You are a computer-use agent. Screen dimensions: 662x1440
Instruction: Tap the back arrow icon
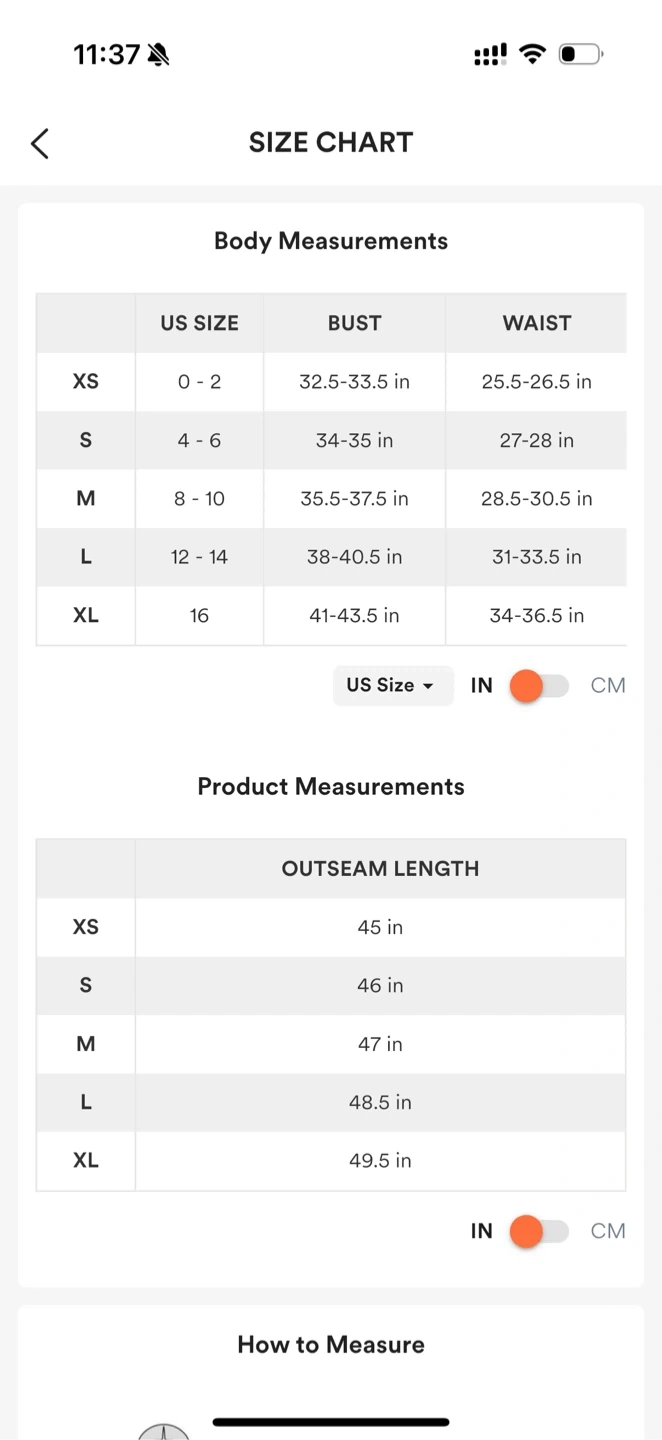point(40,143)
